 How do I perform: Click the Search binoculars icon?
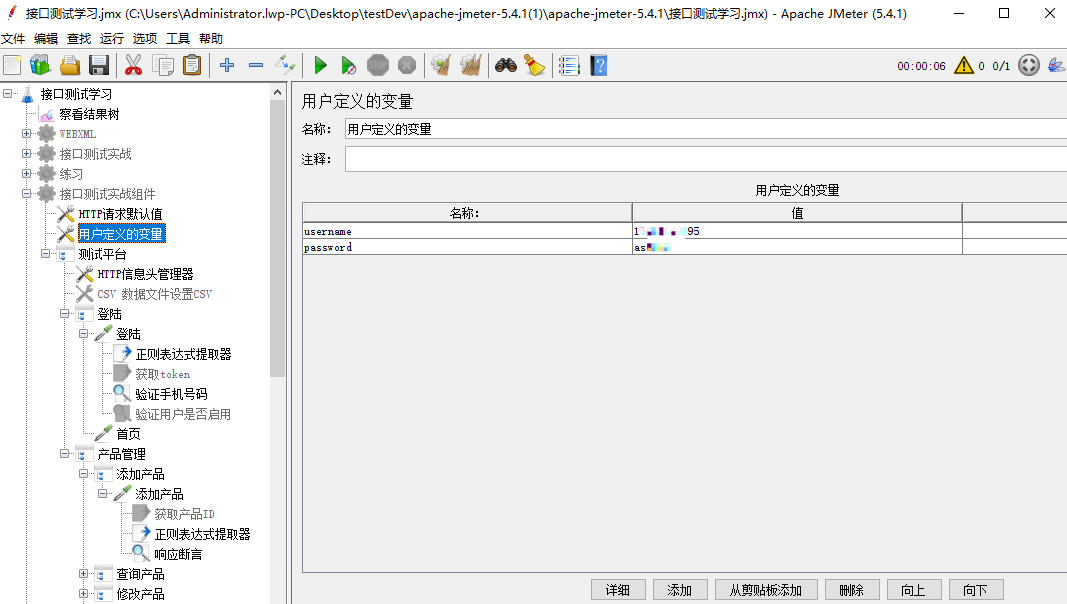(x=506, y=65)
